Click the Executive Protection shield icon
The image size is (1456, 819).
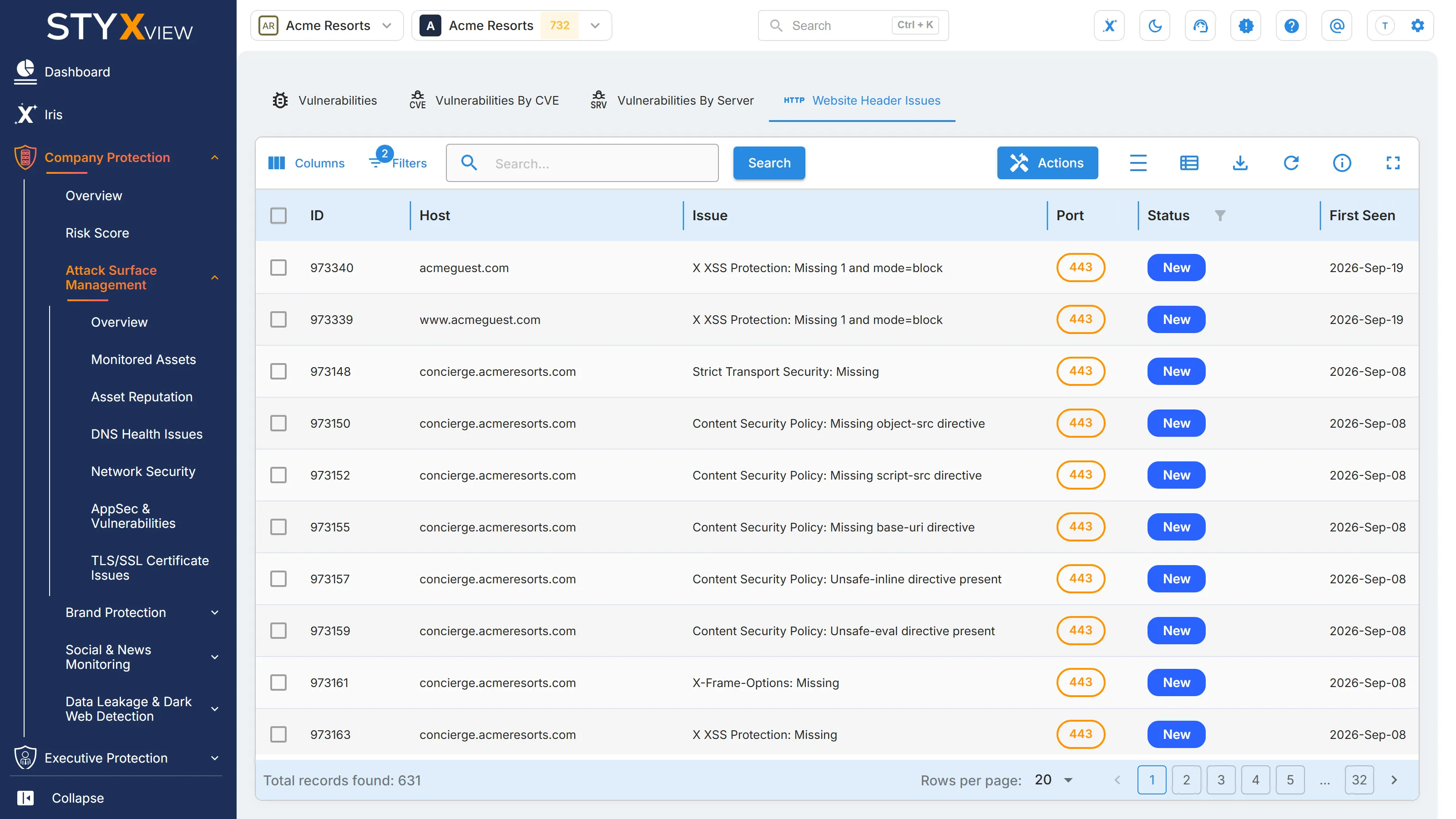(x=25, y=758)
